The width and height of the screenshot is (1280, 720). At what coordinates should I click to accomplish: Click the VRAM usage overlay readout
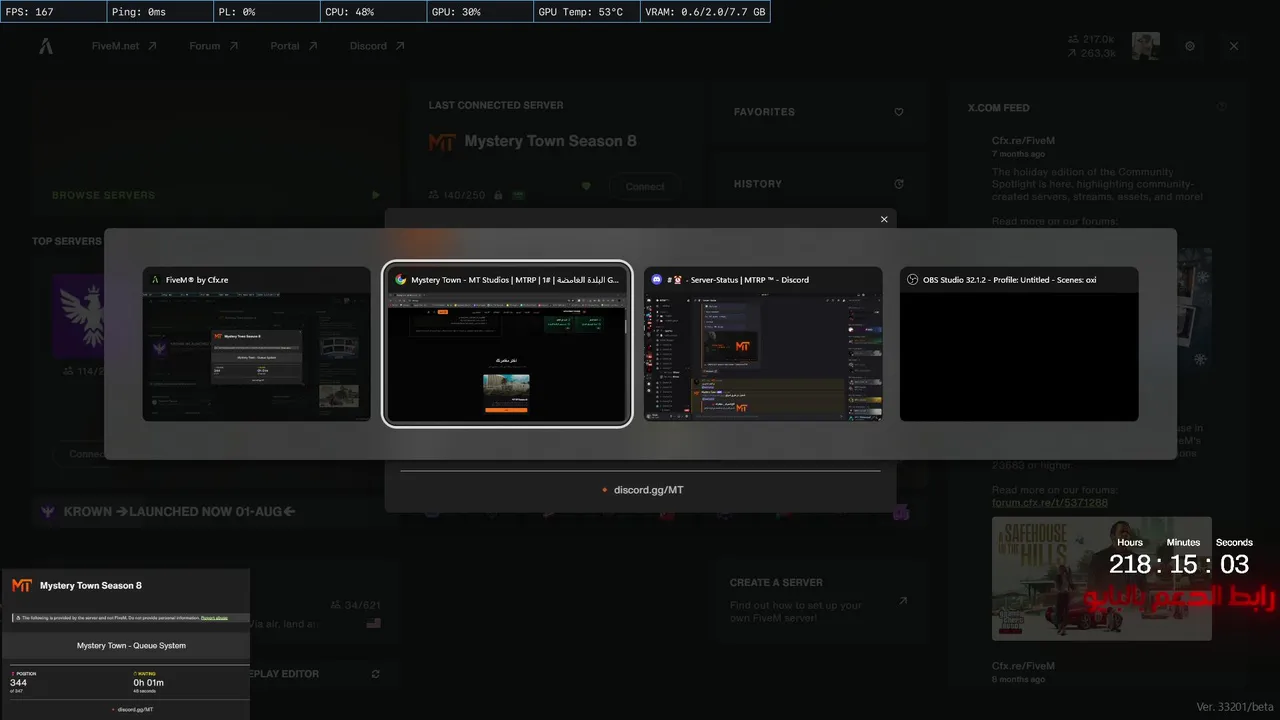(x=706, y=12)
